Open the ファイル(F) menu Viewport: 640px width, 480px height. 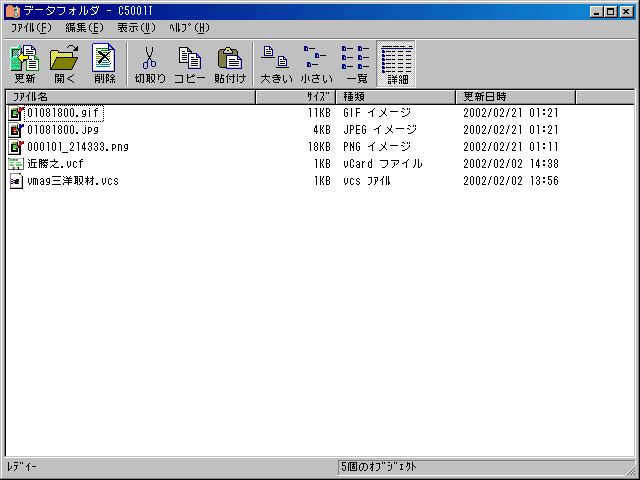point(31,28)
